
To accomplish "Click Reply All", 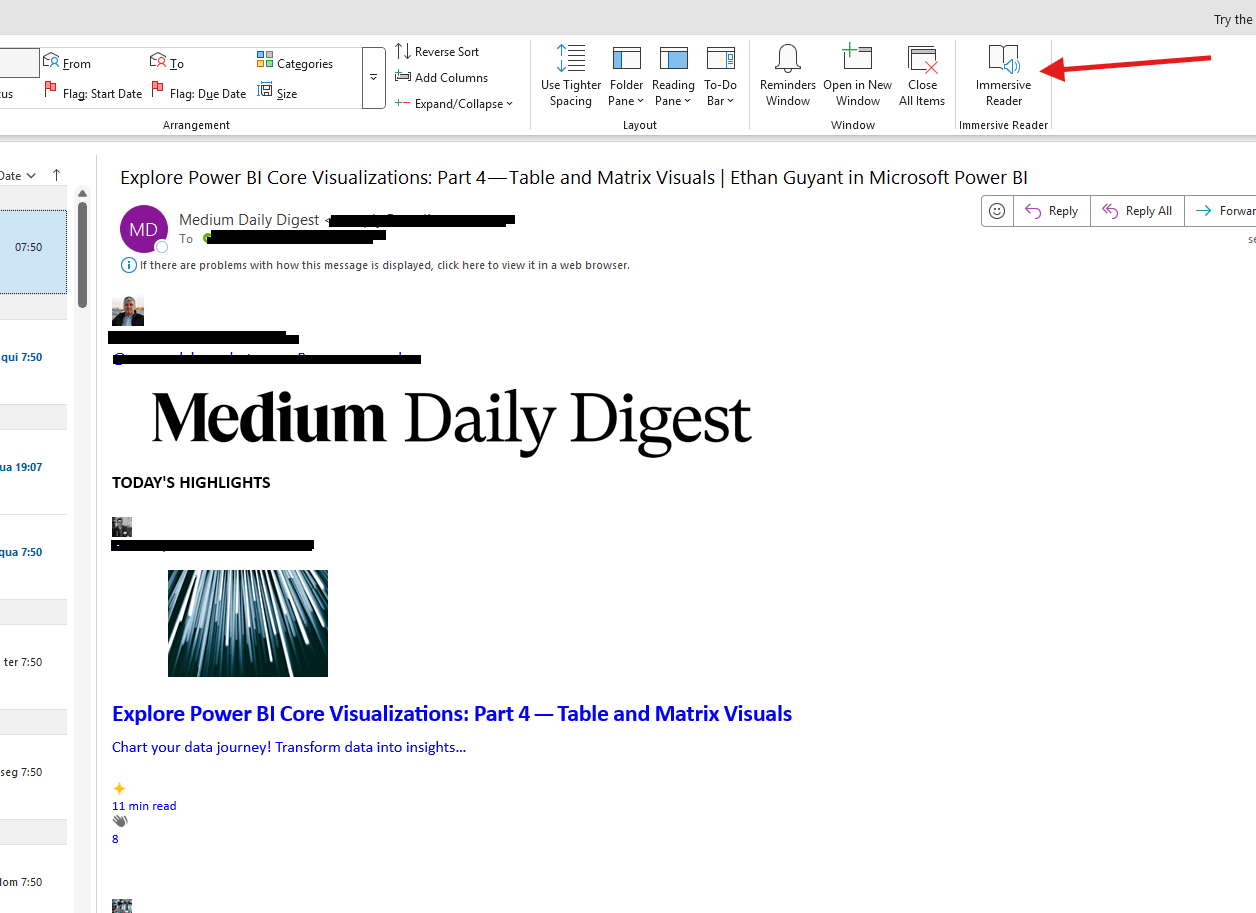I will point(1137,210).
